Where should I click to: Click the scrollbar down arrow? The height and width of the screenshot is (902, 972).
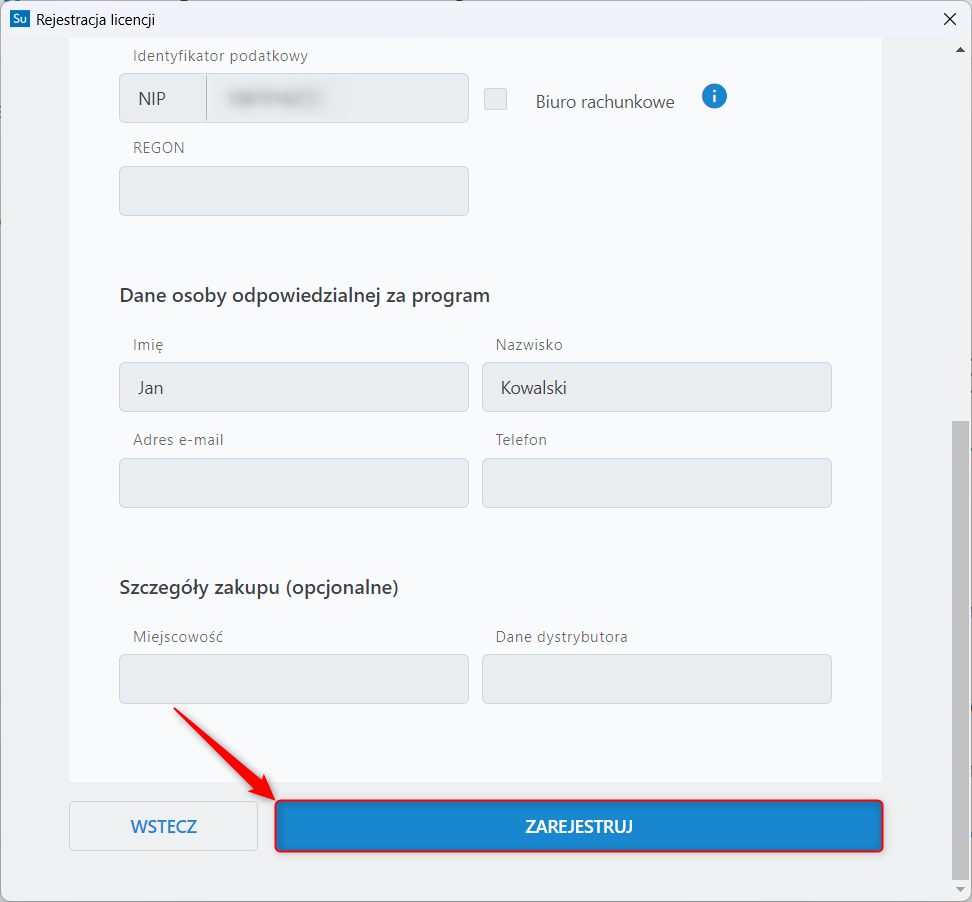(x=960, y=889)
